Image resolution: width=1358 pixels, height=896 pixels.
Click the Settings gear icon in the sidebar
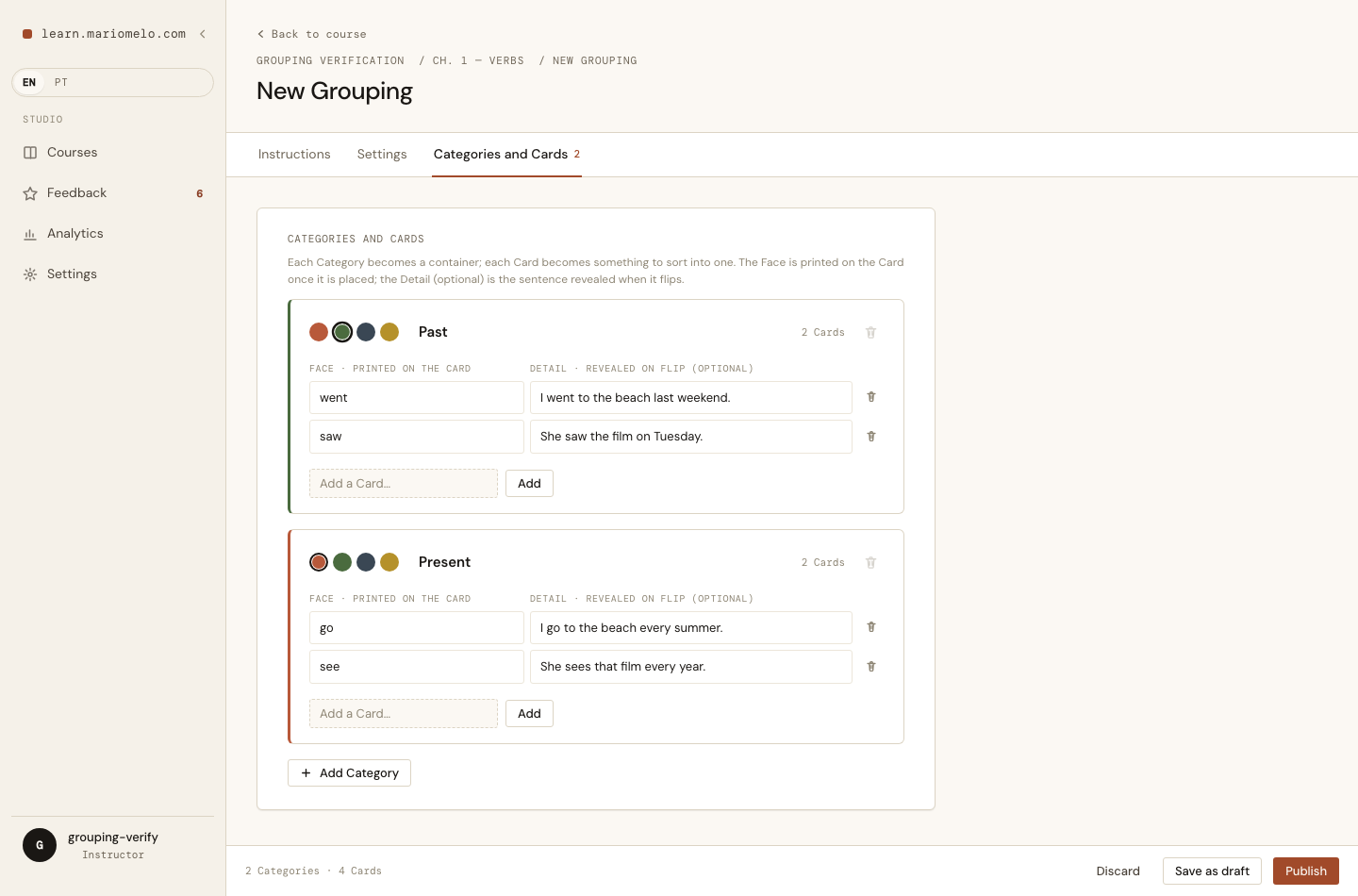[30, 274]
